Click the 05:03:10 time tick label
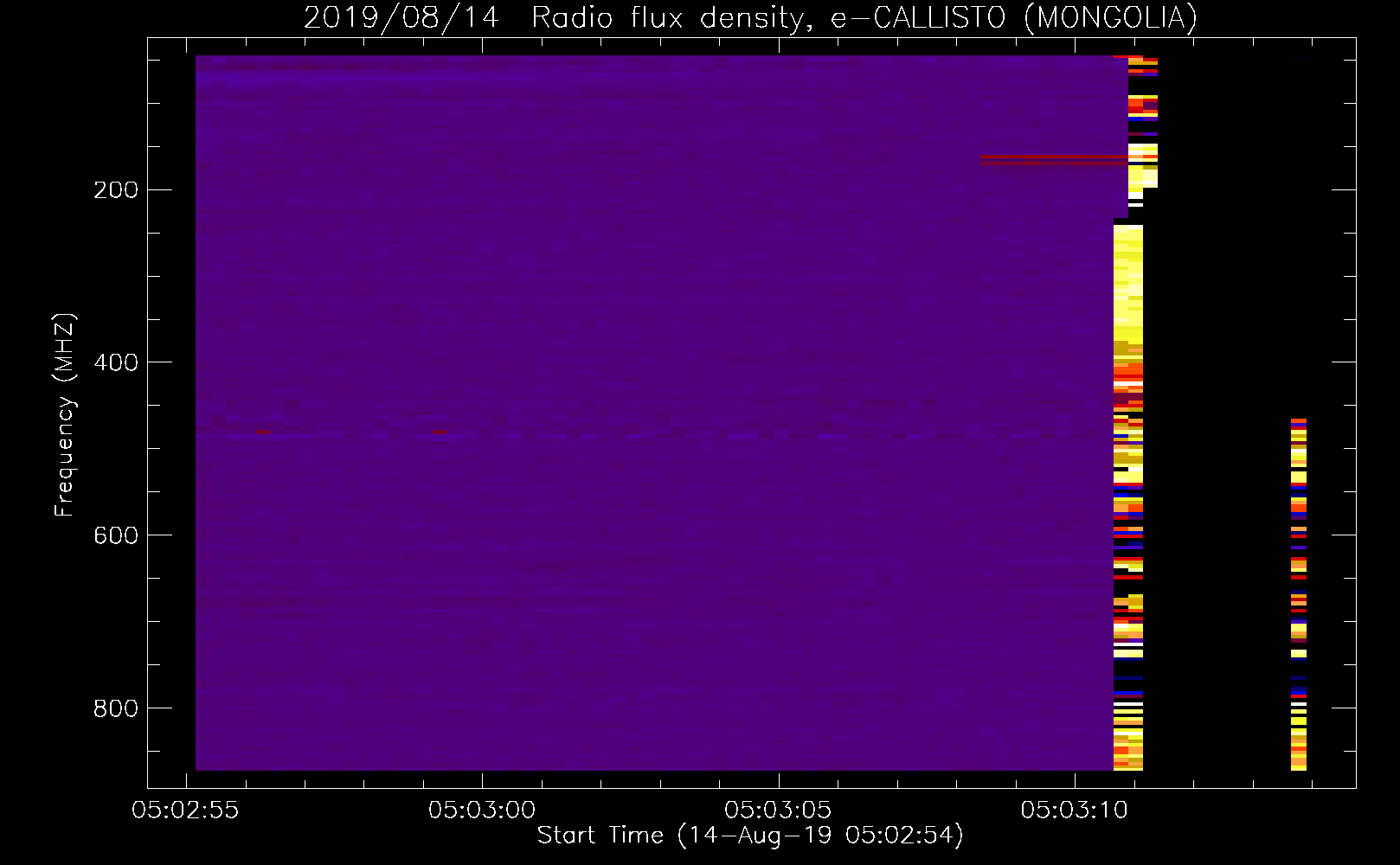This screenshot has height=865, width=1400. (1075, 810)
